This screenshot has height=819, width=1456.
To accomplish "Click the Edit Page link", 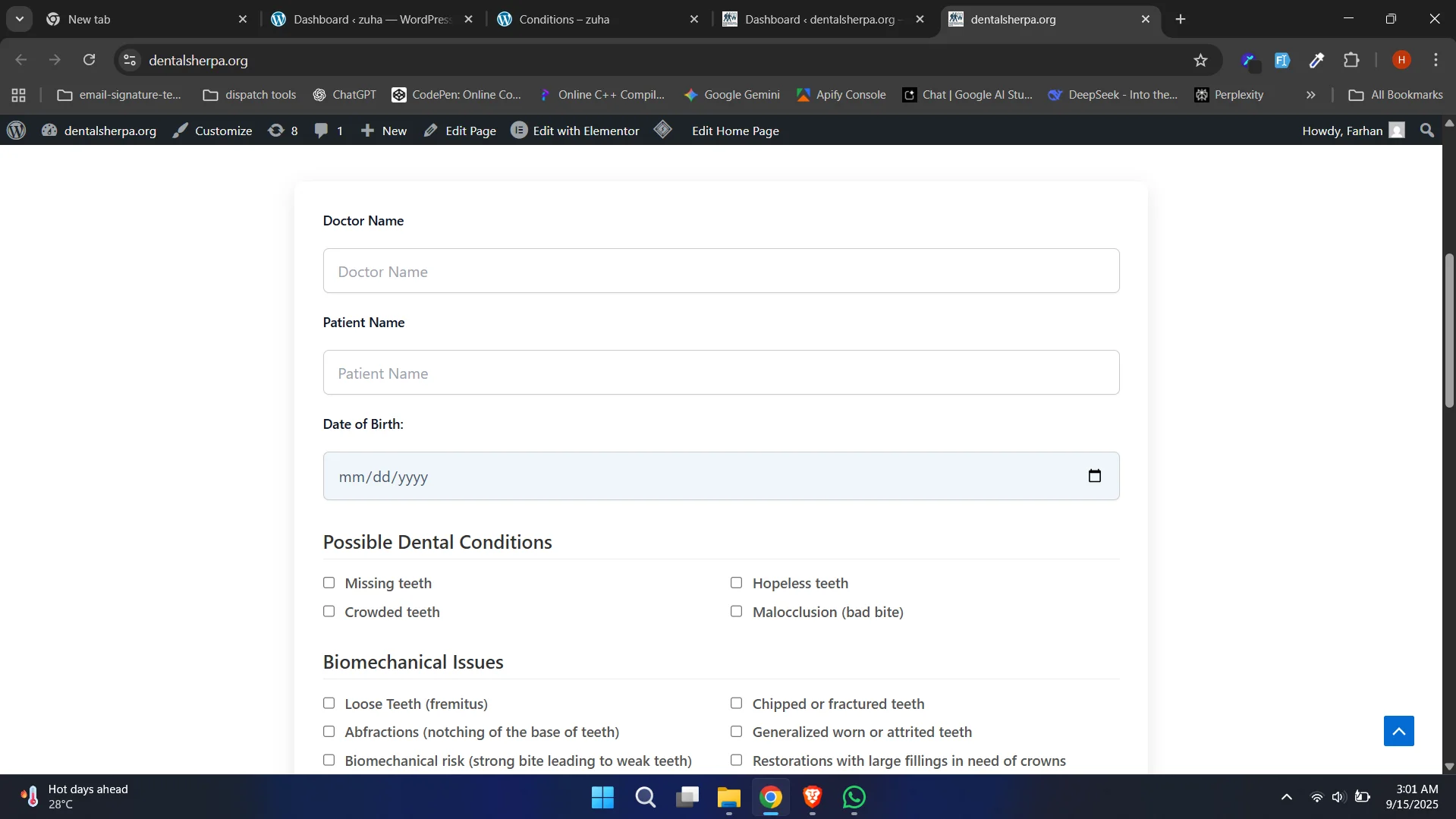I will pos(460,131).
